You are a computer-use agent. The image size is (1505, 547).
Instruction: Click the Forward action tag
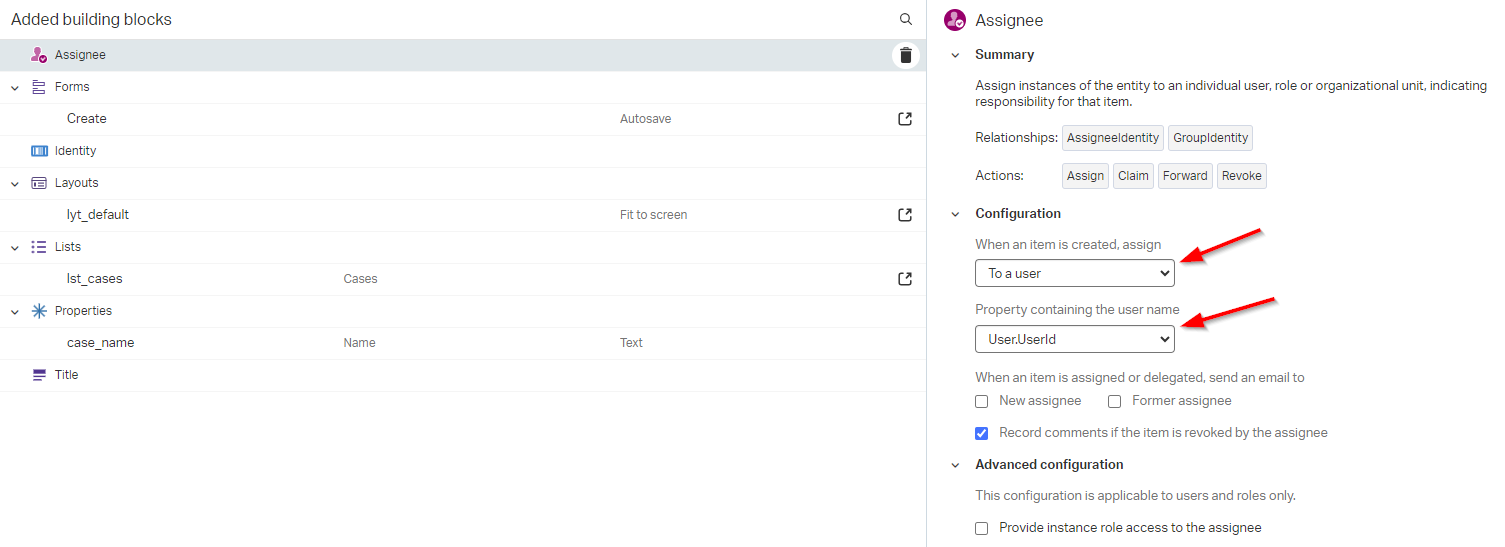tap(1185, 176)
